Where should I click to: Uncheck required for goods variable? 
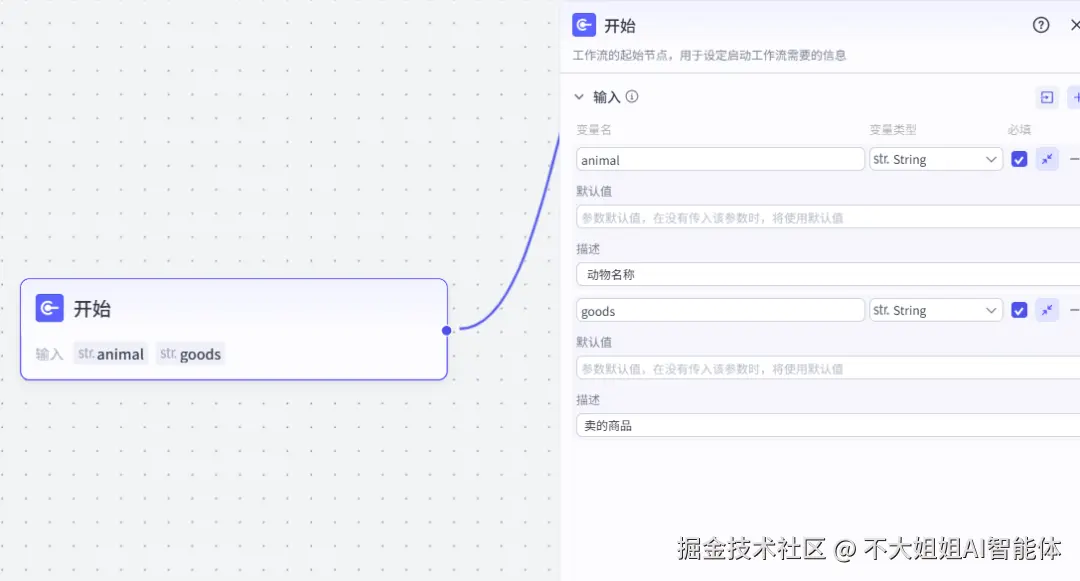[x=1019, y=310]
